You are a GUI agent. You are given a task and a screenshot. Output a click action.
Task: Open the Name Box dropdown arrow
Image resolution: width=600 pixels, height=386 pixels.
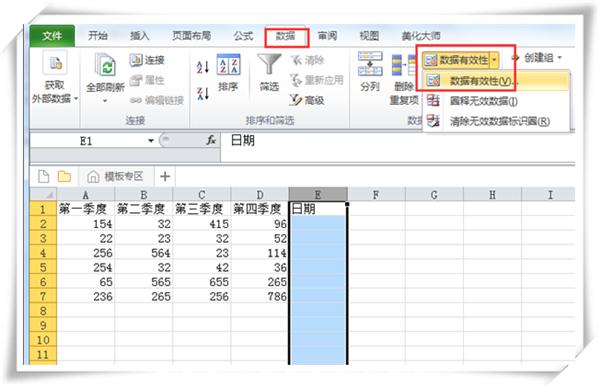coord(151,141)
